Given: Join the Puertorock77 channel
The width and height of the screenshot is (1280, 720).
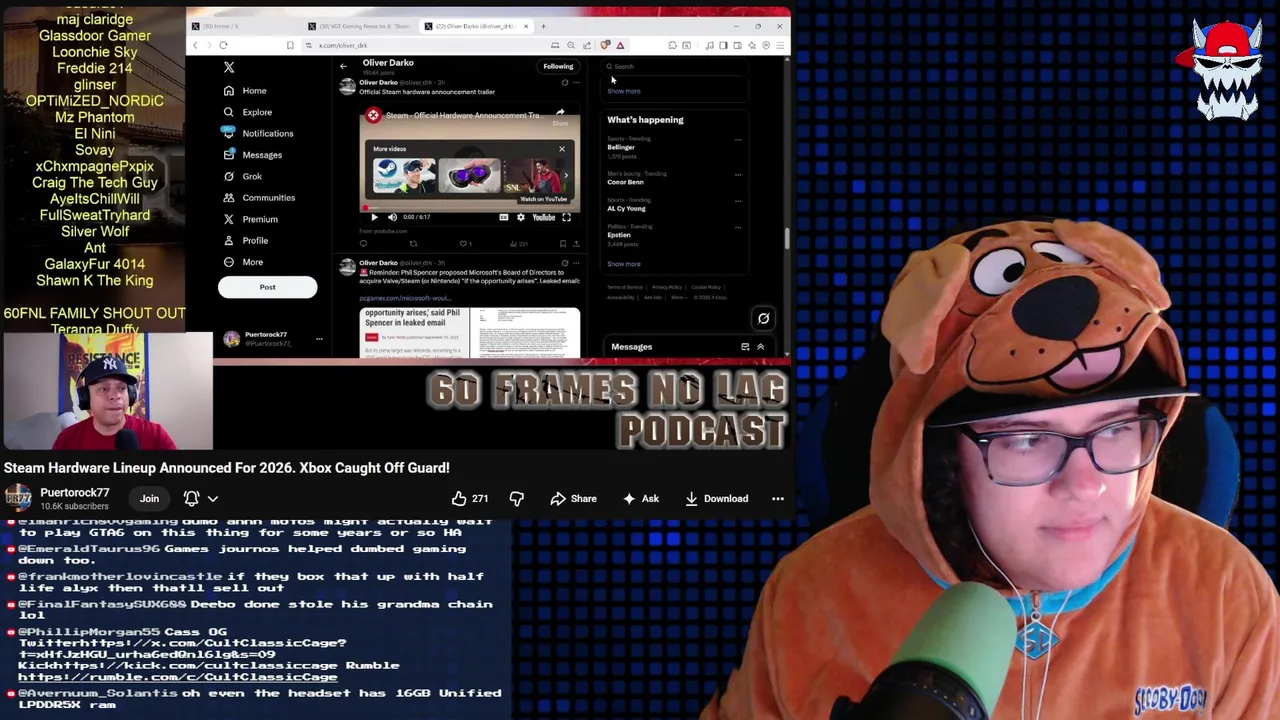Looking at the screenshot, I should pyautogui.click(x=149, y=498).
